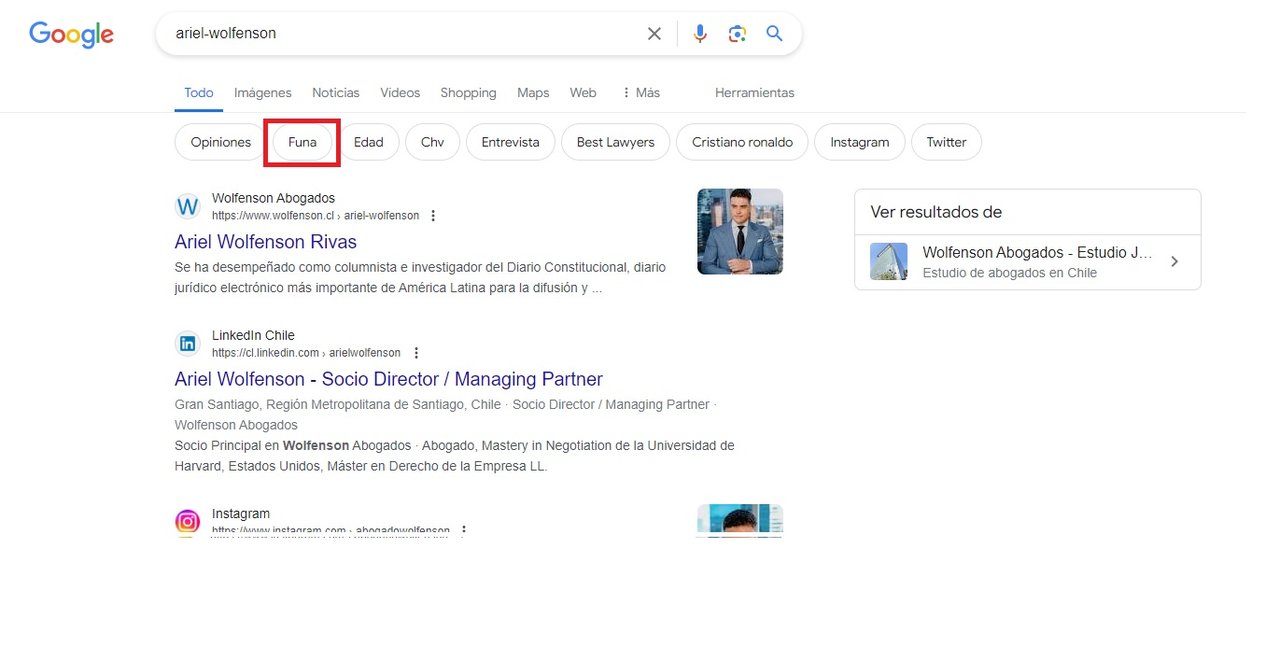
Task: Open the cropped thumbnail beside the Instagram result
Action: click(x=740, y=521)
